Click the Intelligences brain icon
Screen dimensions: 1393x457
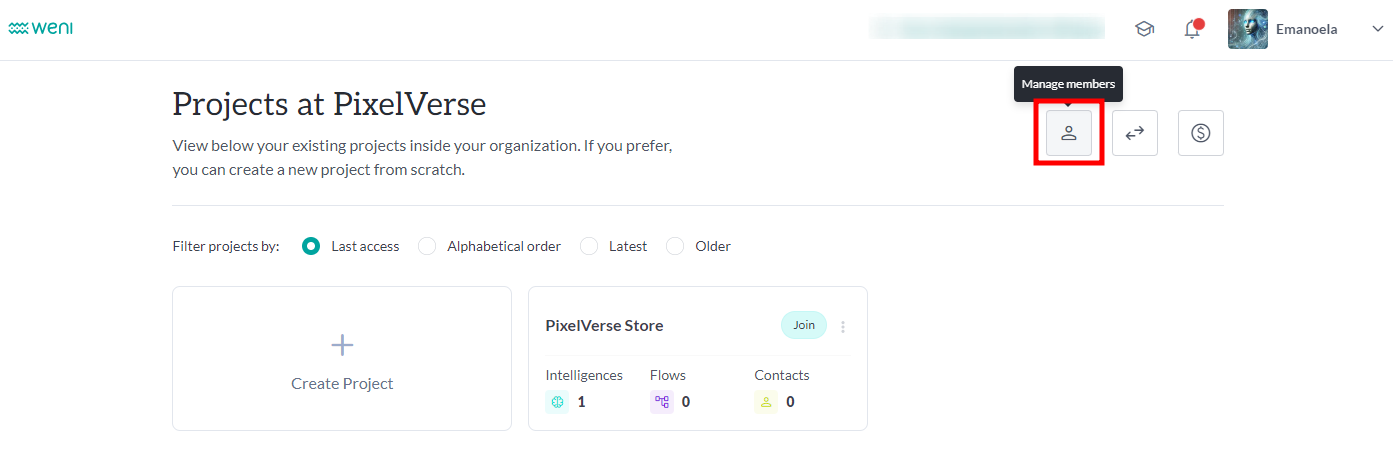[x=557, y=402]
